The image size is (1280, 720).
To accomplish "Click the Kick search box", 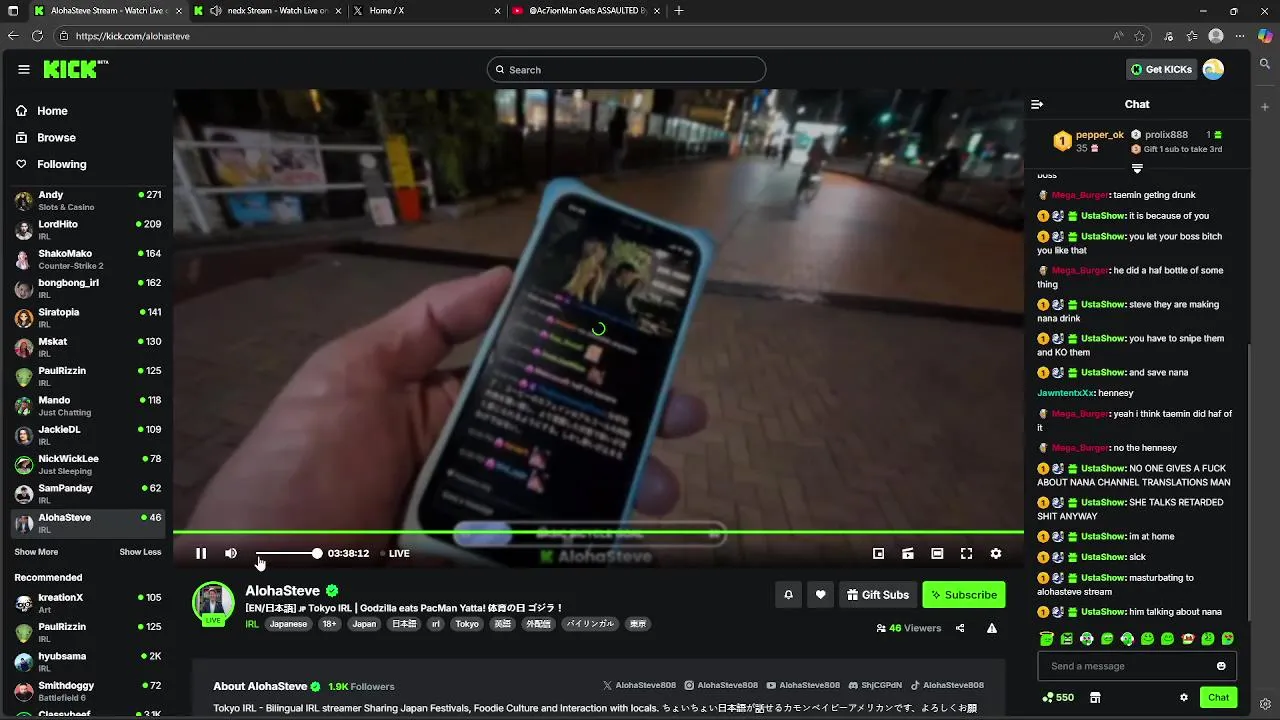I will (x=626, y=69).
